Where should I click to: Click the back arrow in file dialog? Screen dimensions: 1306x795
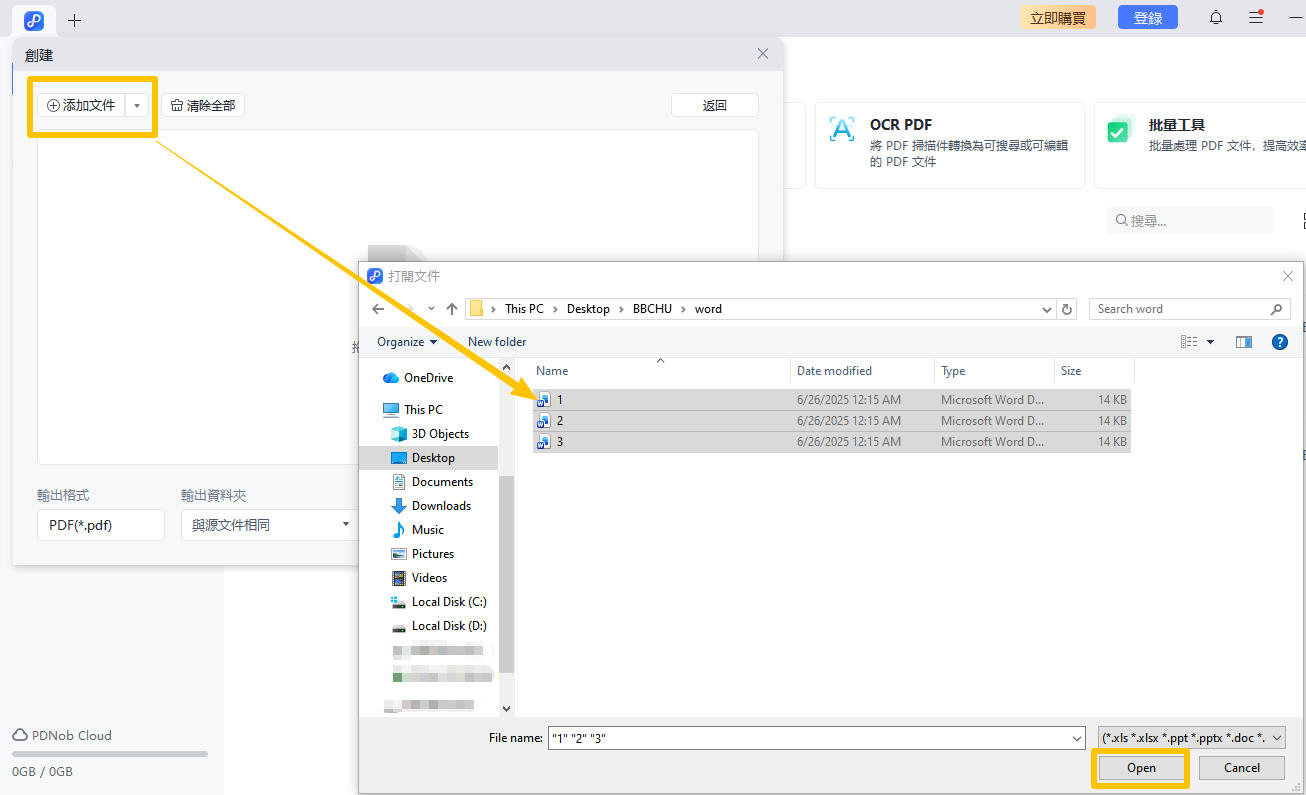[378, 309]
